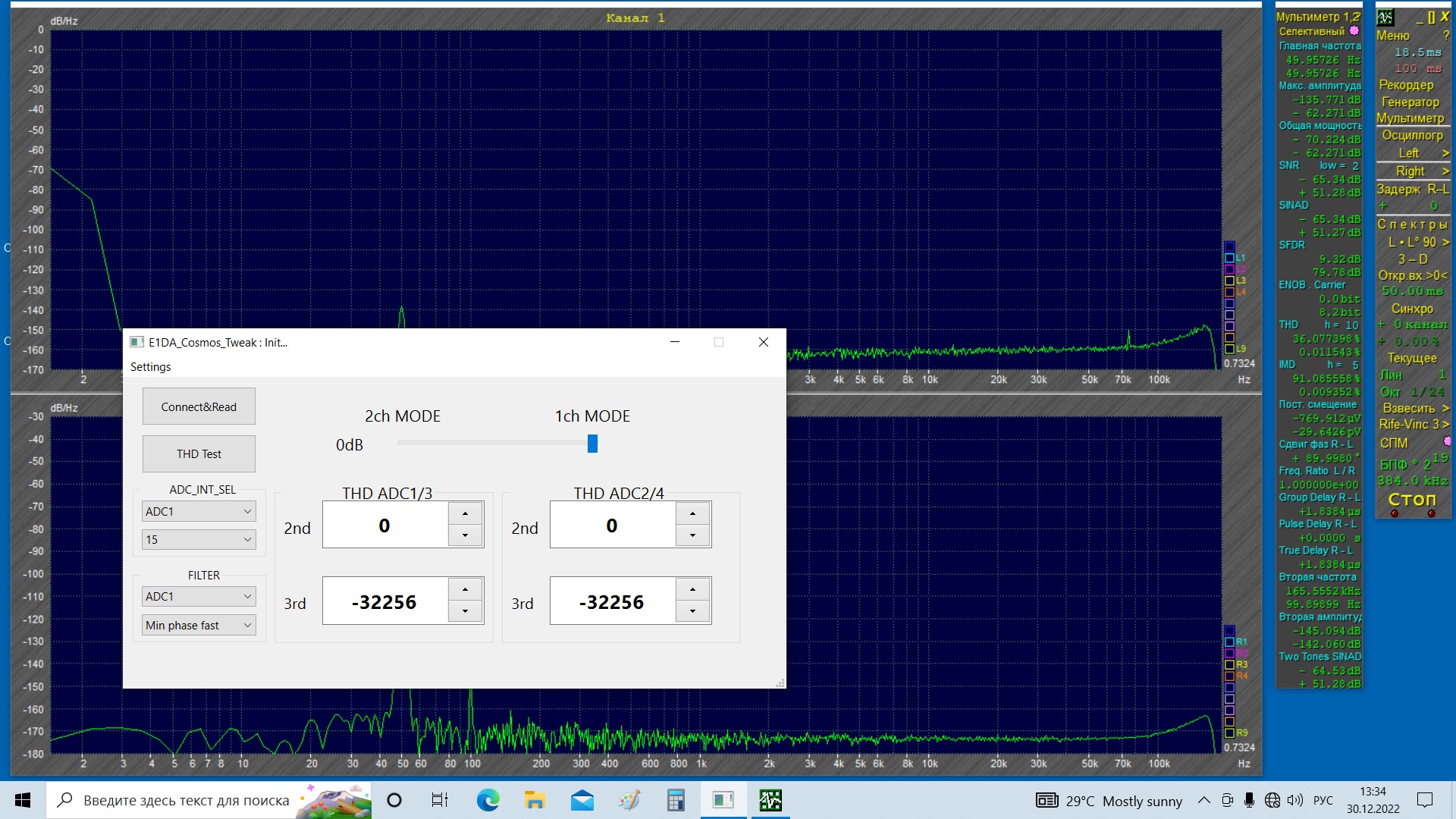This screenshot has height=819, width=1456.
Task: Open the ADC_INT_SEL value 15 dropdown
Action: click(x=199, y=540)
